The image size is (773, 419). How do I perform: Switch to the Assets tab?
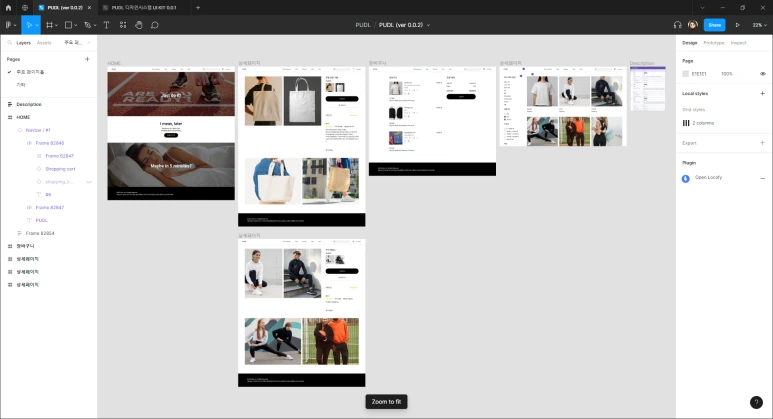pyautogui.click(x=44, y=43)
